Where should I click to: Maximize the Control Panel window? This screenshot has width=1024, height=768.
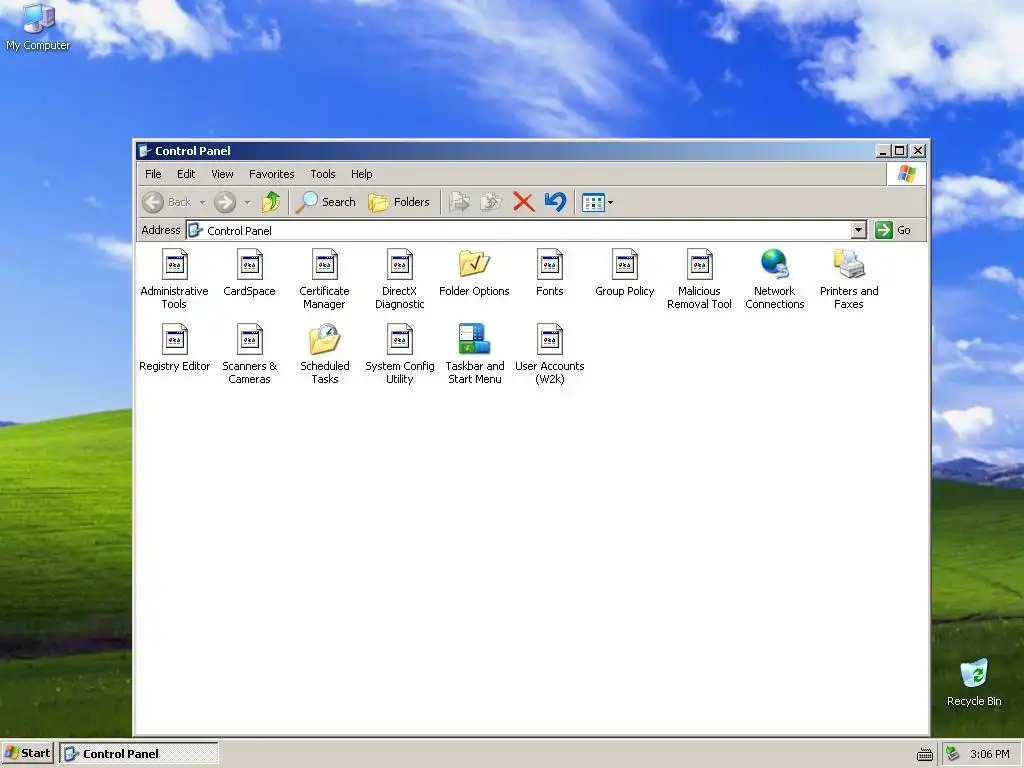point(900,151)
